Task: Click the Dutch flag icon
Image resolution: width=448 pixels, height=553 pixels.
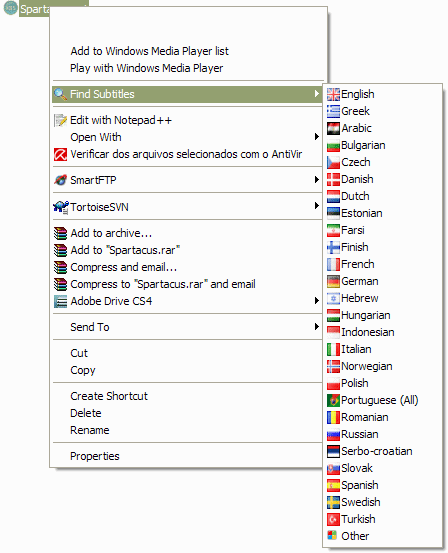Action: (x=333, y=196)
